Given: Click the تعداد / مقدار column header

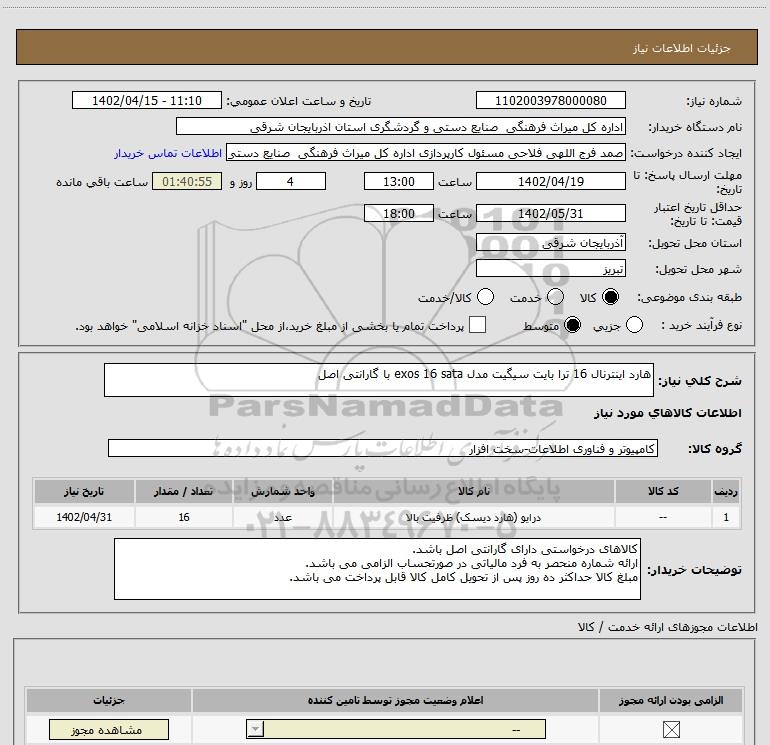Looking at the screenshot, I should point(184,492).
